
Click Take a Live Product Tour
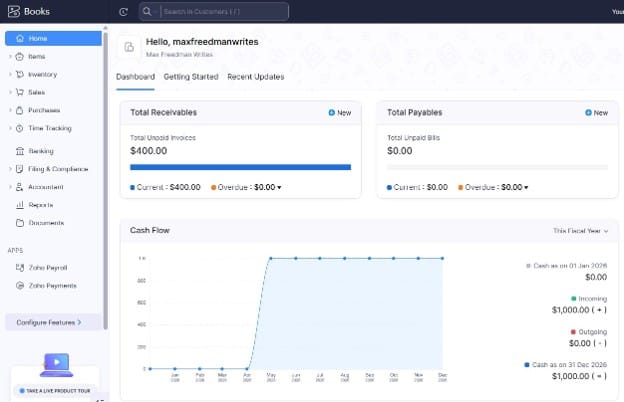pos(55,391)
